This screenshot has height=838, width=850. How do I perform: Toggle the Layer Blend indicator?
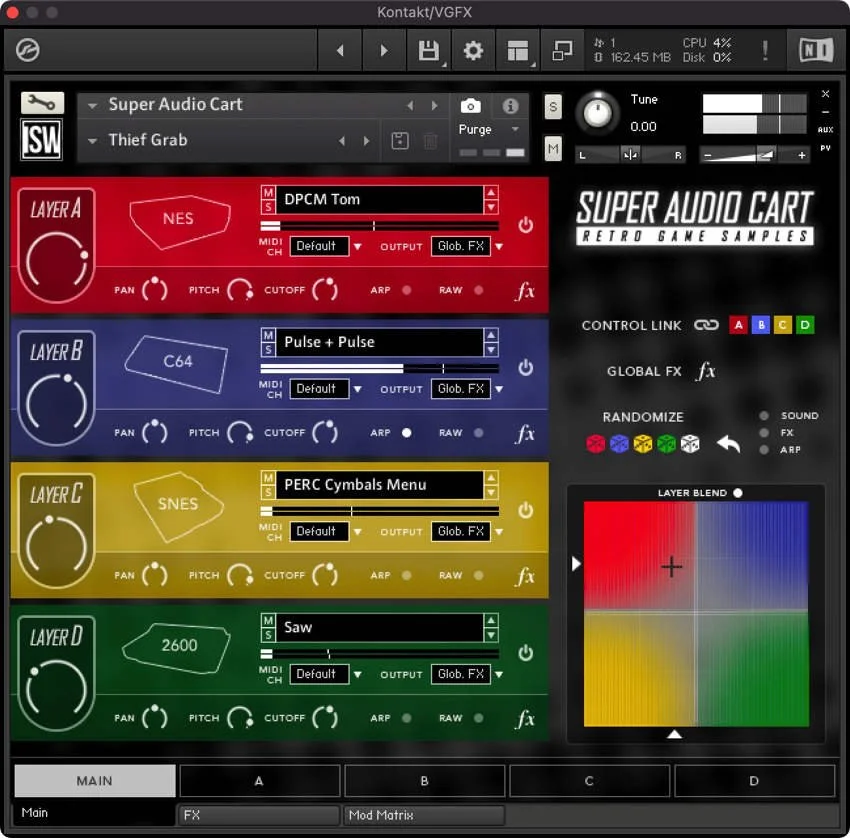click(738, 493)
